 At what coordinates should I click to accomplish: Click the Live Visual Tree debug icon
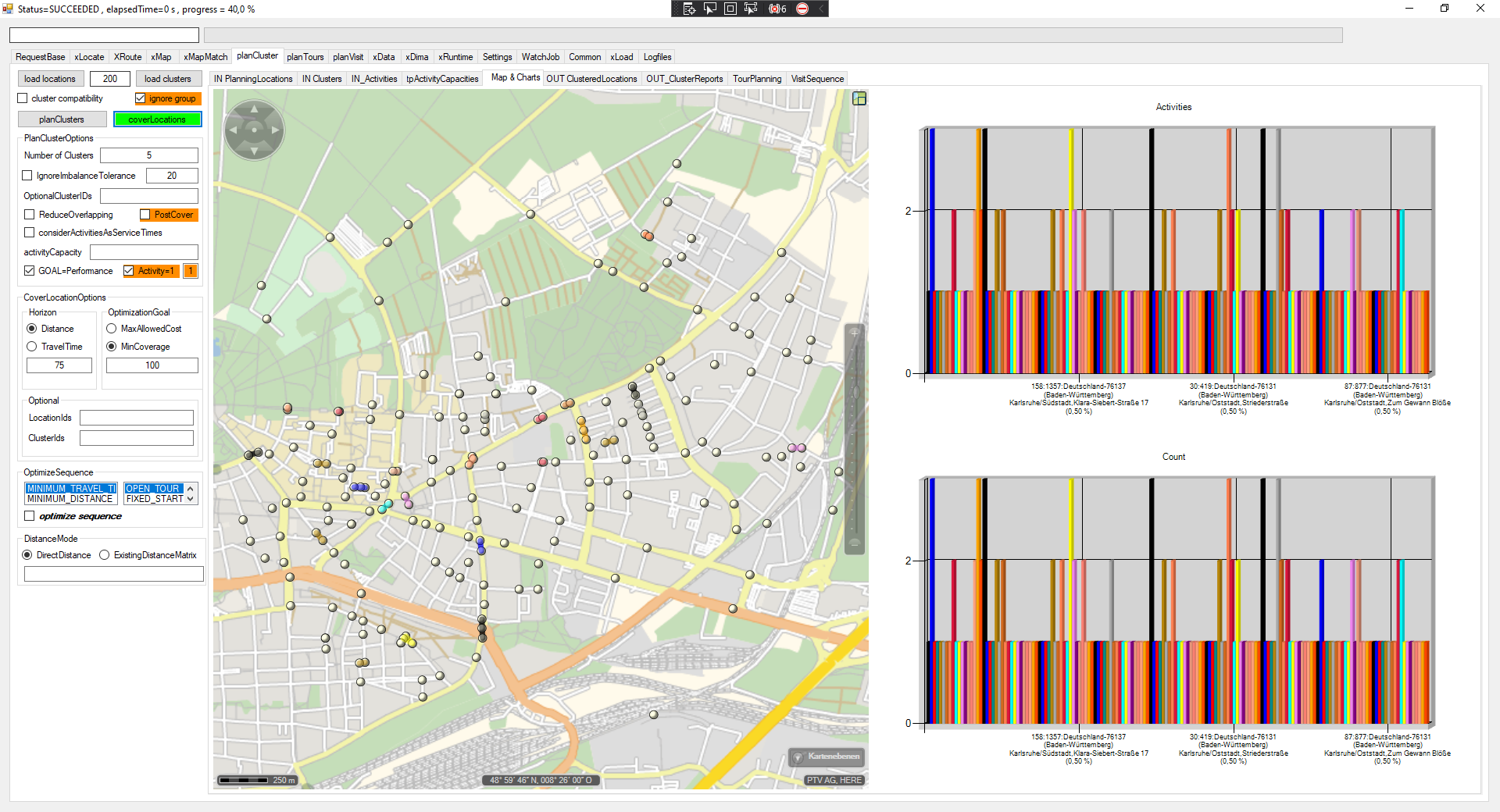(x=689, y=9)
